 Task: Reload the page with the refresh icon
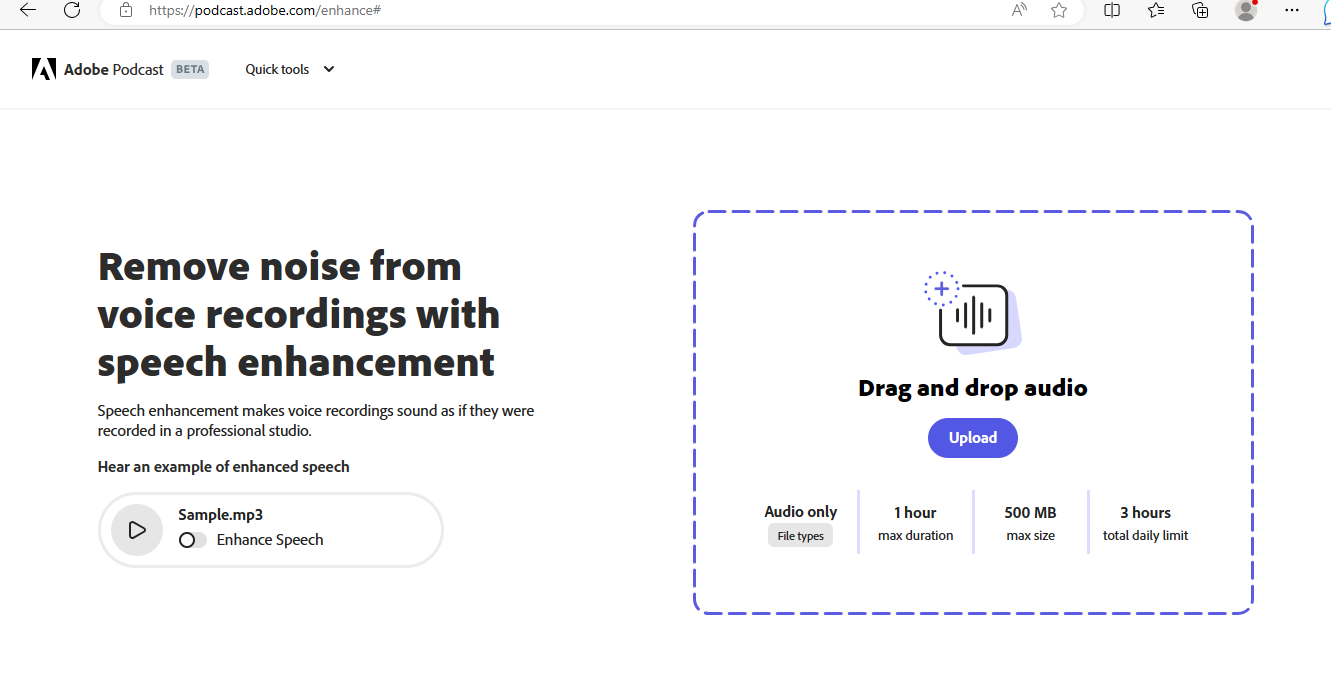pyautogui.click(x=72, y=10)
